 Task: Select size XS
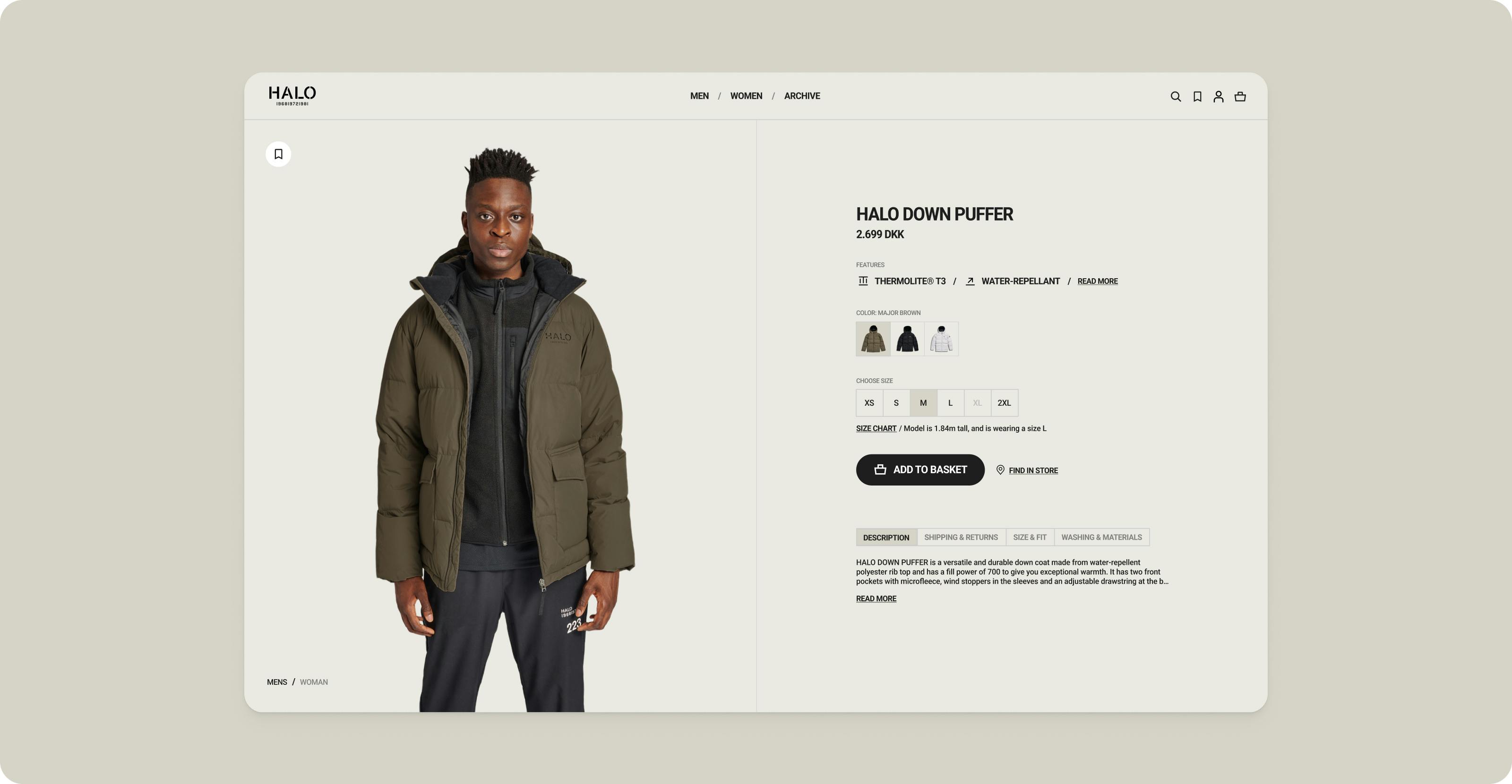[869, 403]
